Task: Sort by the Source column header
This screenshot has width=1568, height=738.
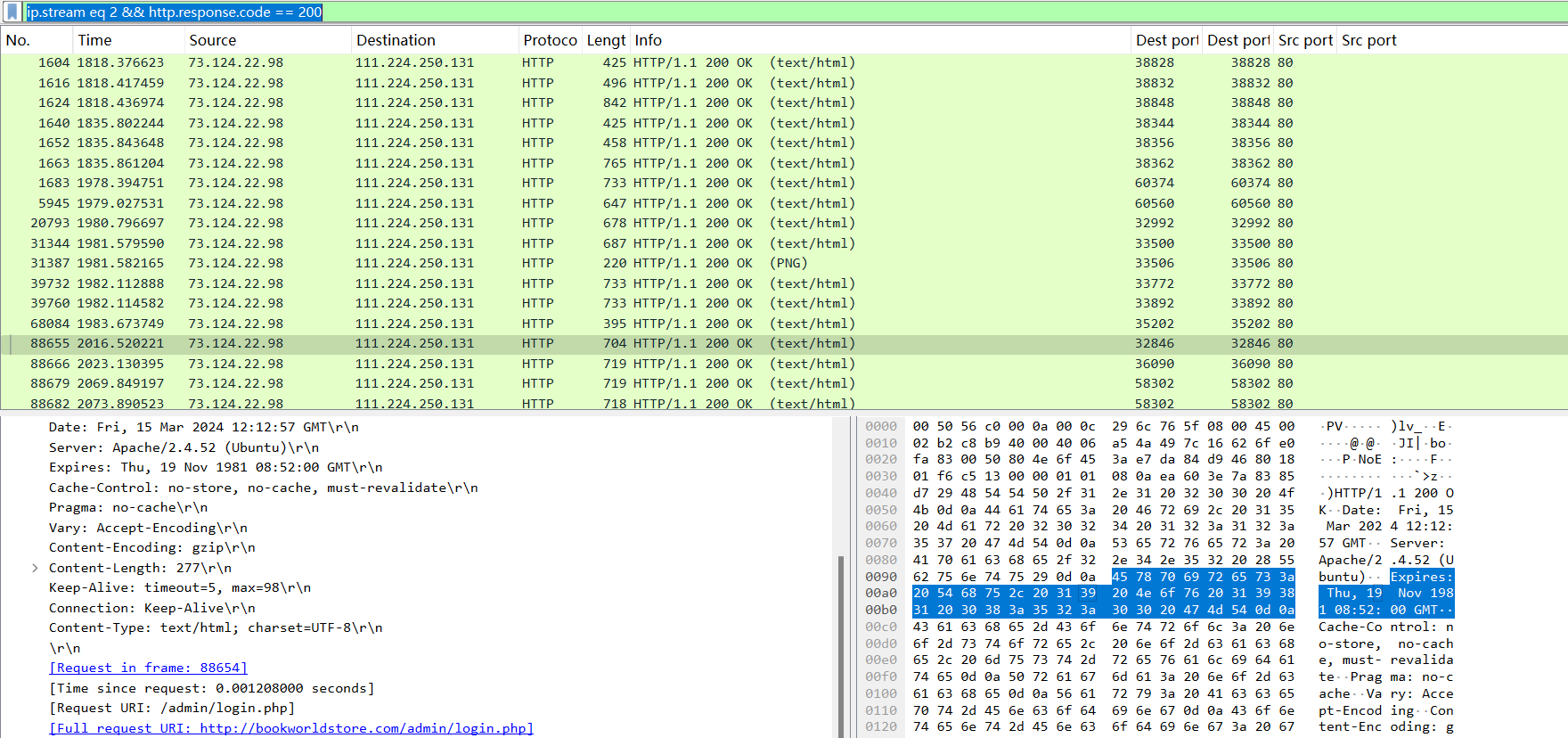Action: 267,40
